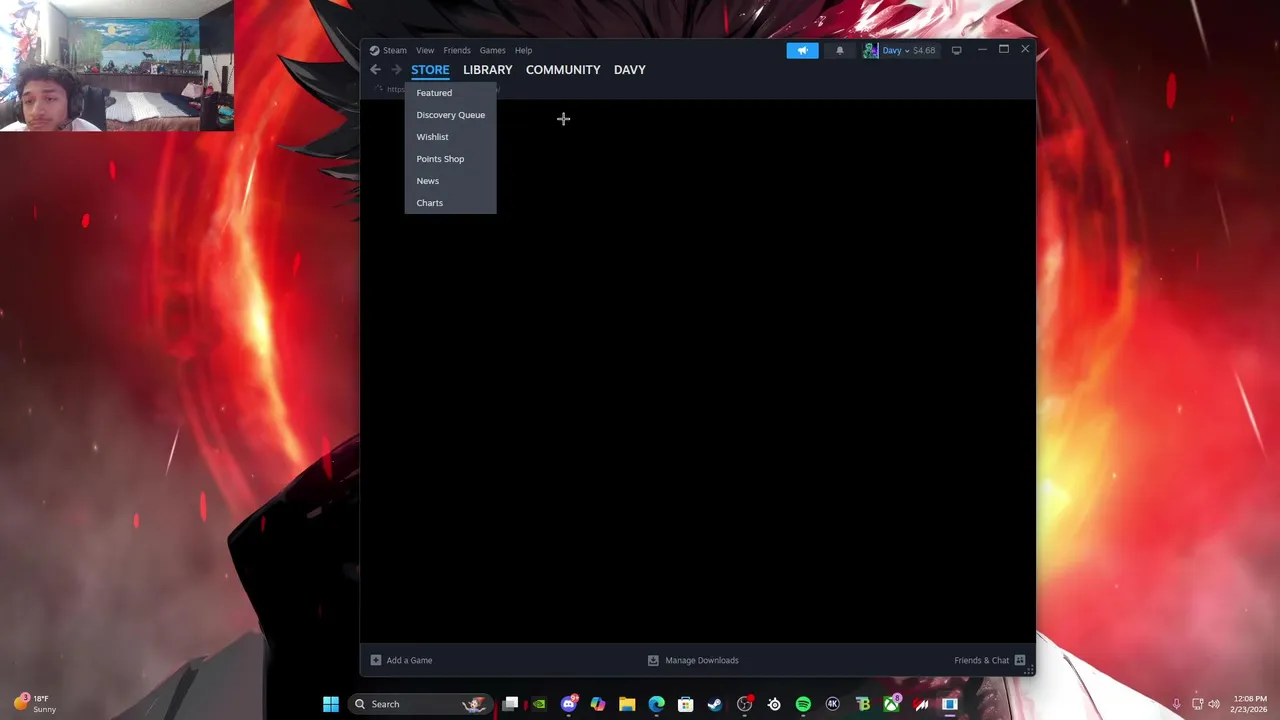Open Discord from the taskbar
Viewport: 1280px width, 720px height.
pyautogui.click(x=569, y=704)
